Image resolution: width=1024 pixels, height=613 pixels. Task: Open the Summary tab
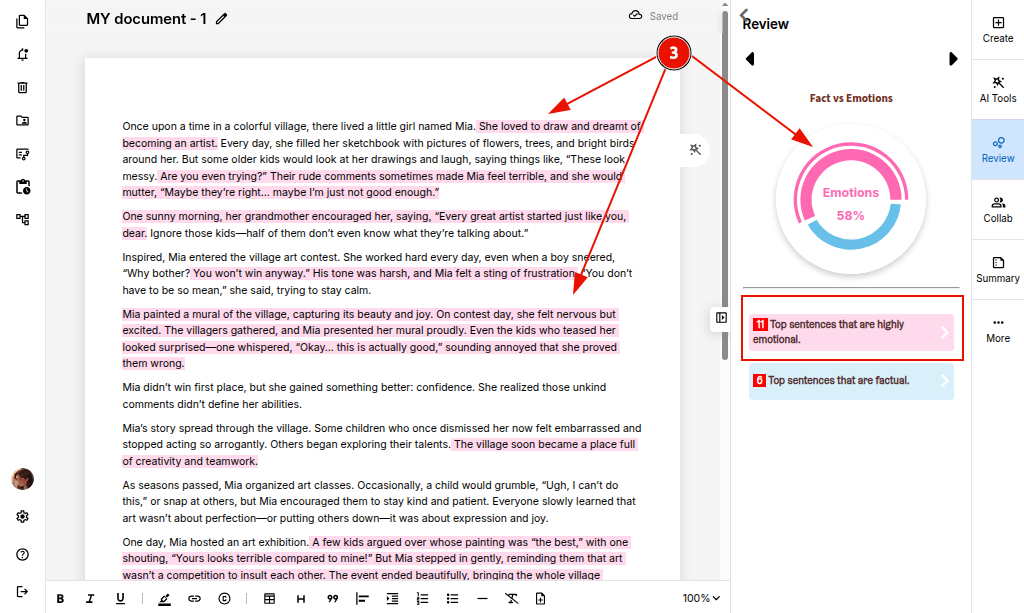coord(997,269)
